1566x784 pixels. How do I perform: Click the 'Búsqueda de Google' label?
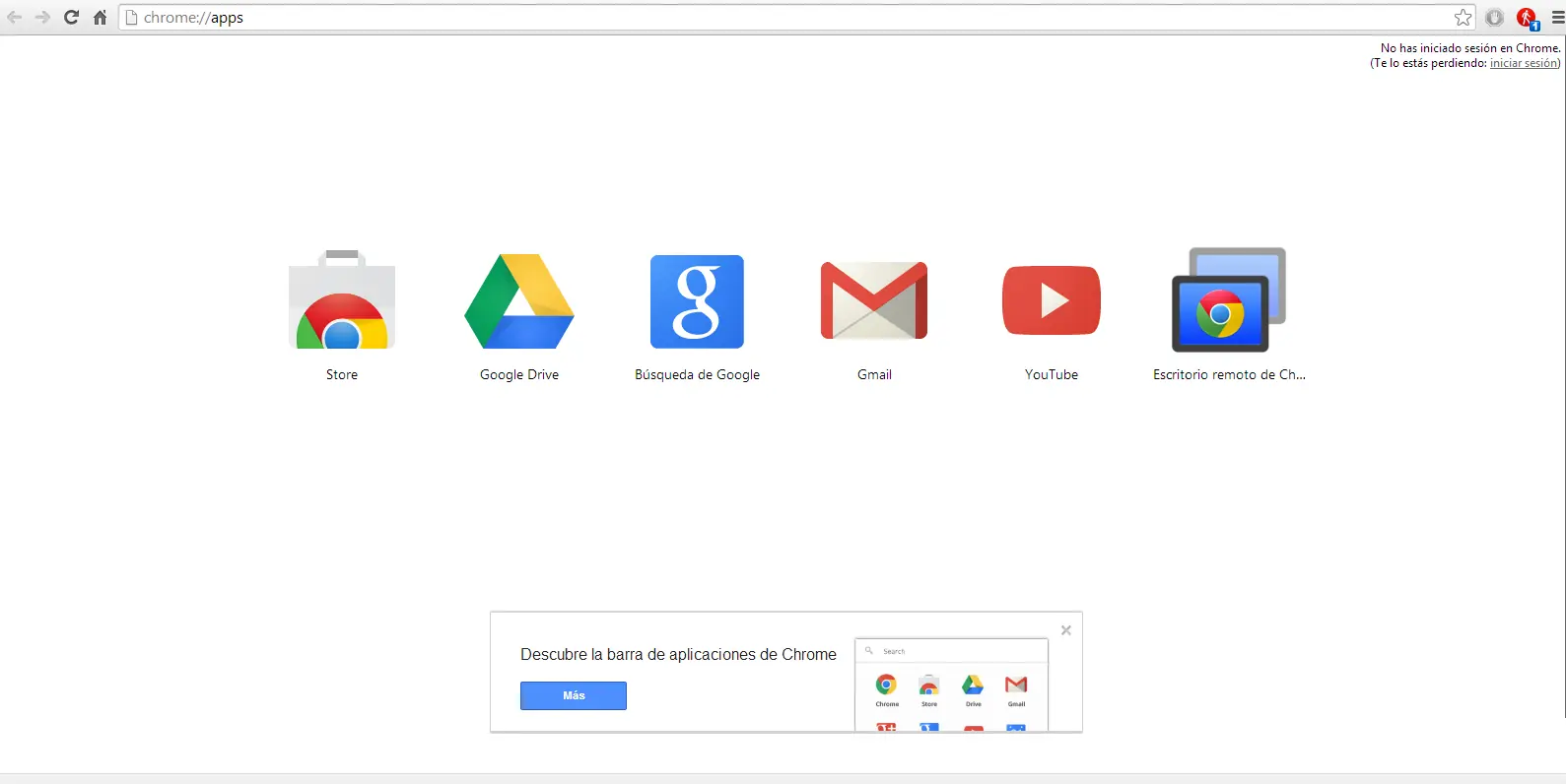697,374
